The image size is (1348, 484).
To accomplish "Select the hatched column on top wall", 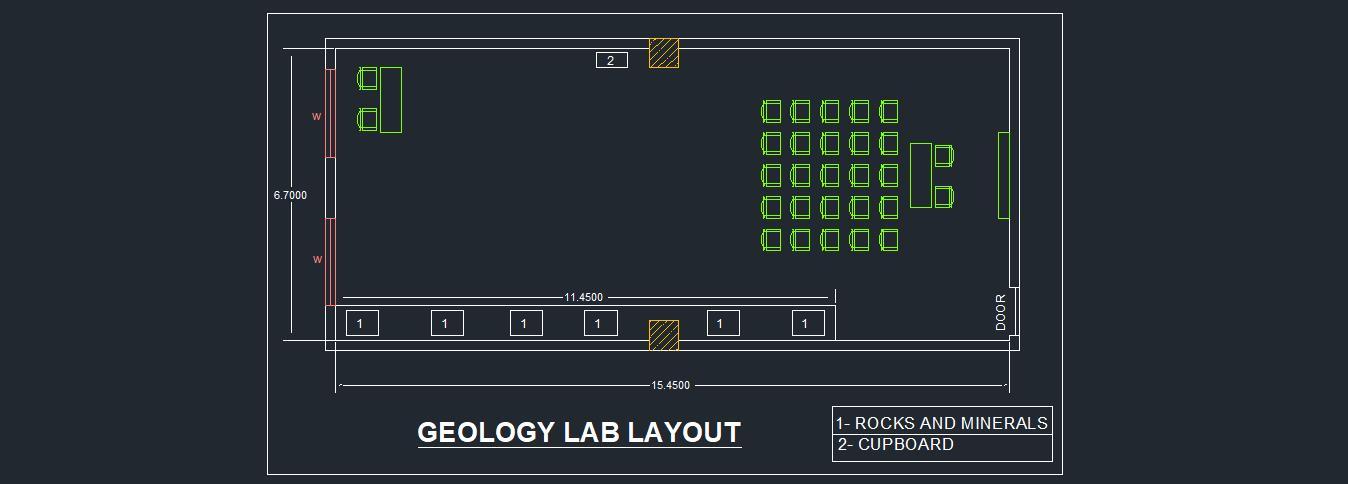I will click(664, 53).
